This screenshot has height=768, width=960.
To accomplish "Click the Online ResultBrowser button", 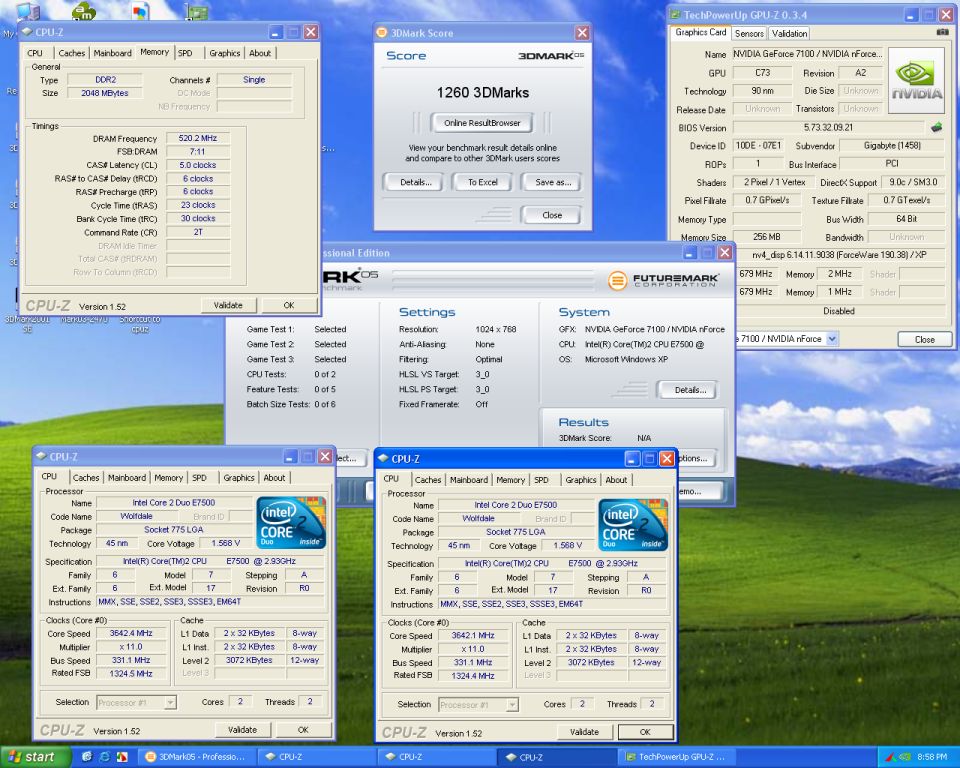I will point(482,123).
